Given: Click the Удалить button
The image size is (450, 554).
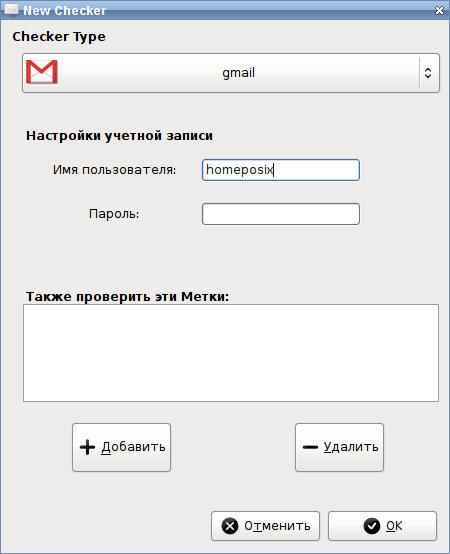Looking at the screenshot, I should click(x=339, y=447).
